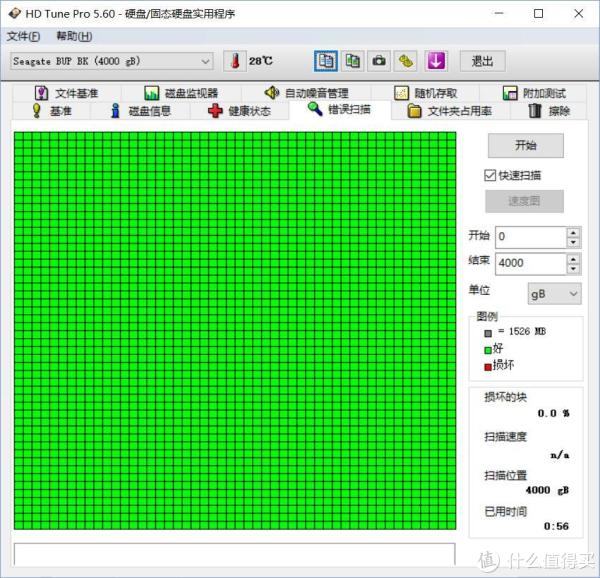Viewport: 600px width, 578px height.
Task: Click the purple down-arrow save icon
Action: (x=436, y=61)
